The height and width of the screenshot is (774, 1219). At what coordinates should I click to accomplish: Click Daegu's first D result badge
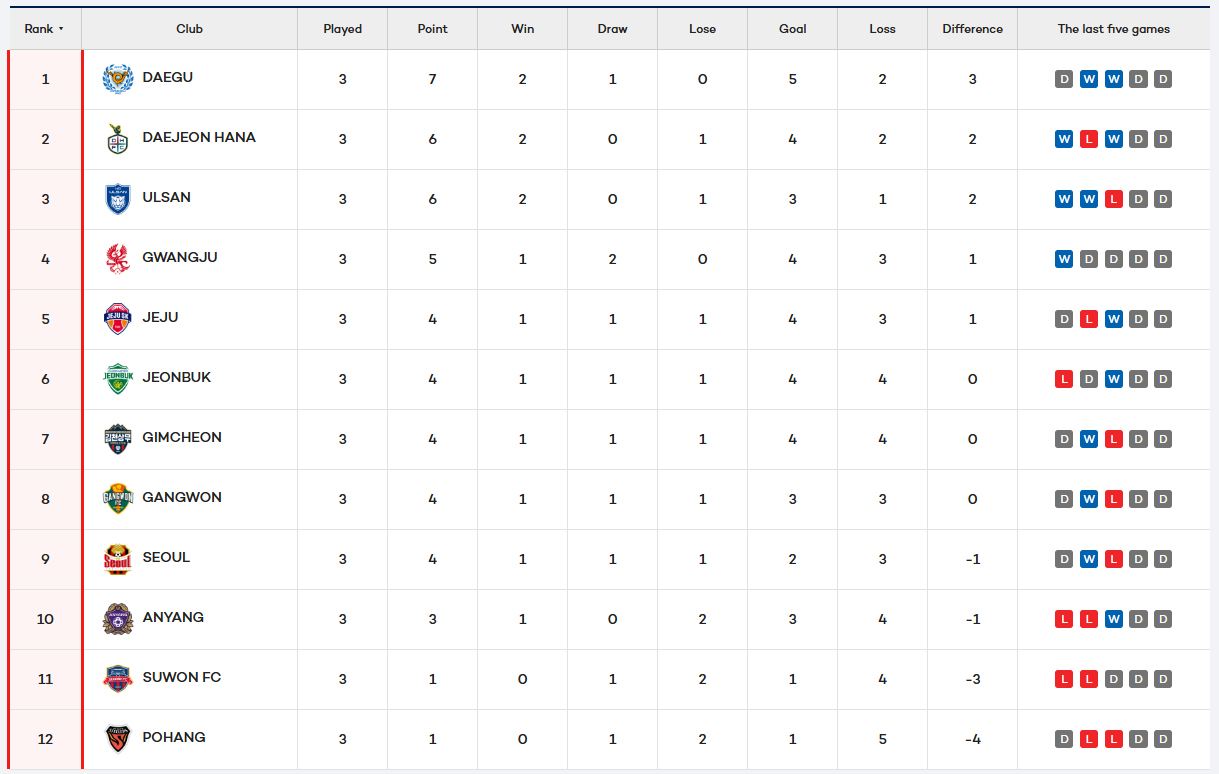[x=1064, y=79]
